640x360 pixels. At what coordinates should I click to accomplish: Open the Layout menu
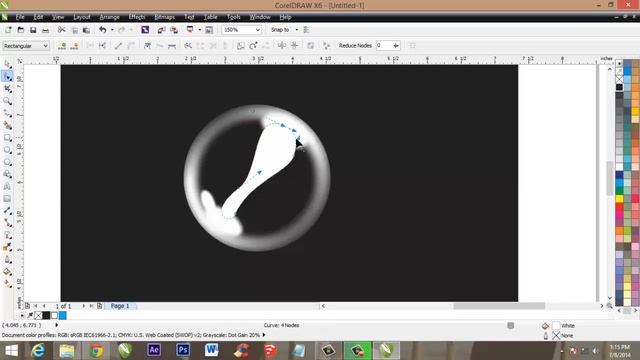(82, 17)
